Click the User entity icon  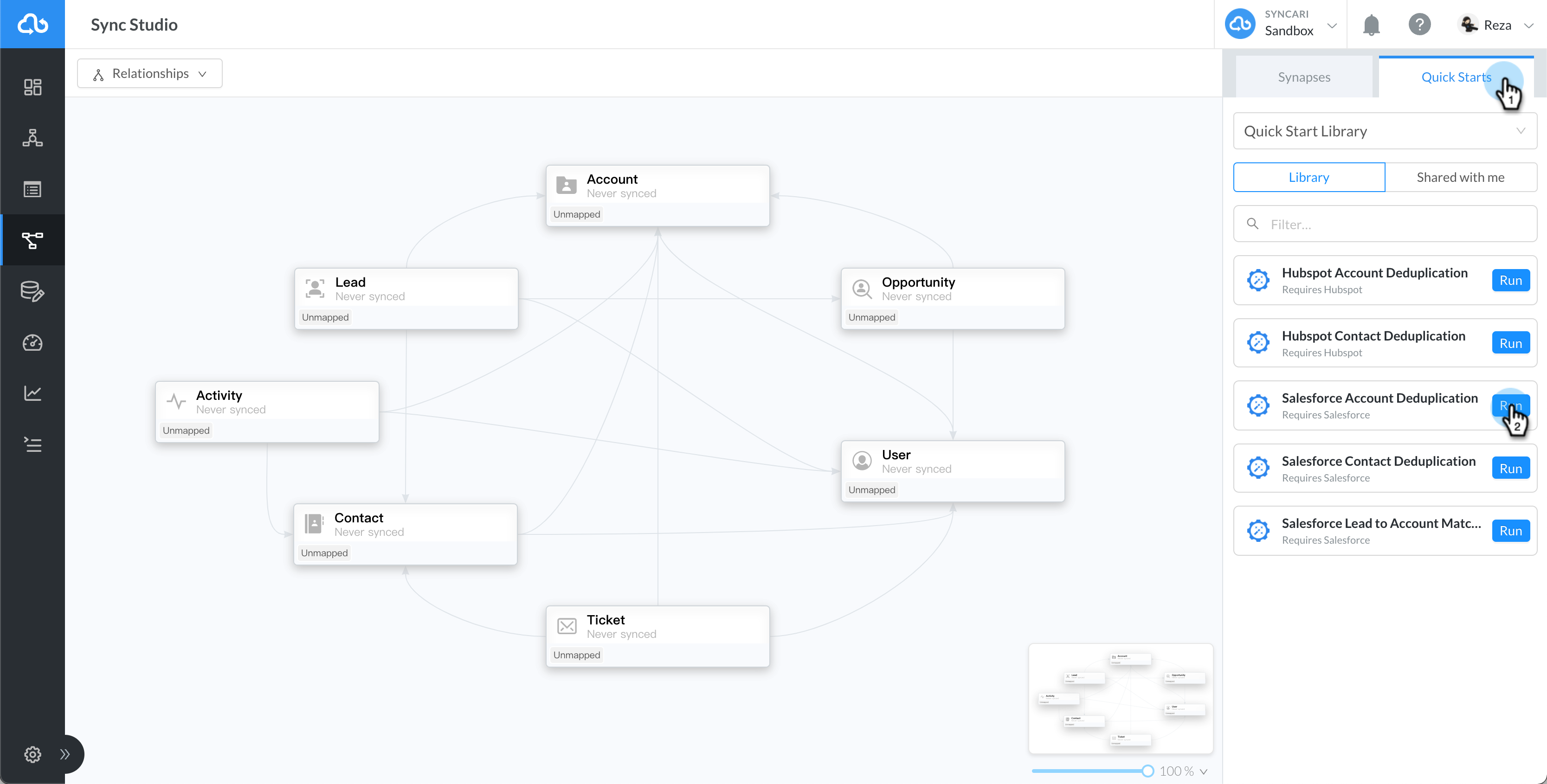(862, 461)
